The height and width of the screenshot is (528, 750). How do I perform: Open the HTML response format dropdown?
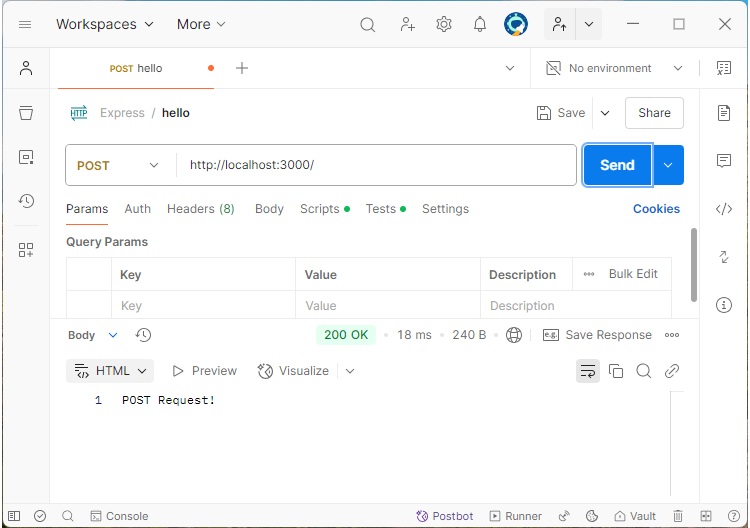[x=110, y=371]
